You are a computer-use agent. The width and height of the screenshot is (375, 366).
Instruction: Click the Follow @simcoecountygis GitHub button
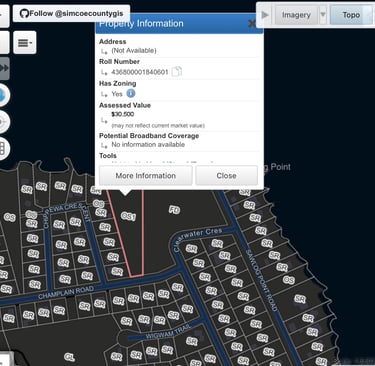tap(71, 14)
